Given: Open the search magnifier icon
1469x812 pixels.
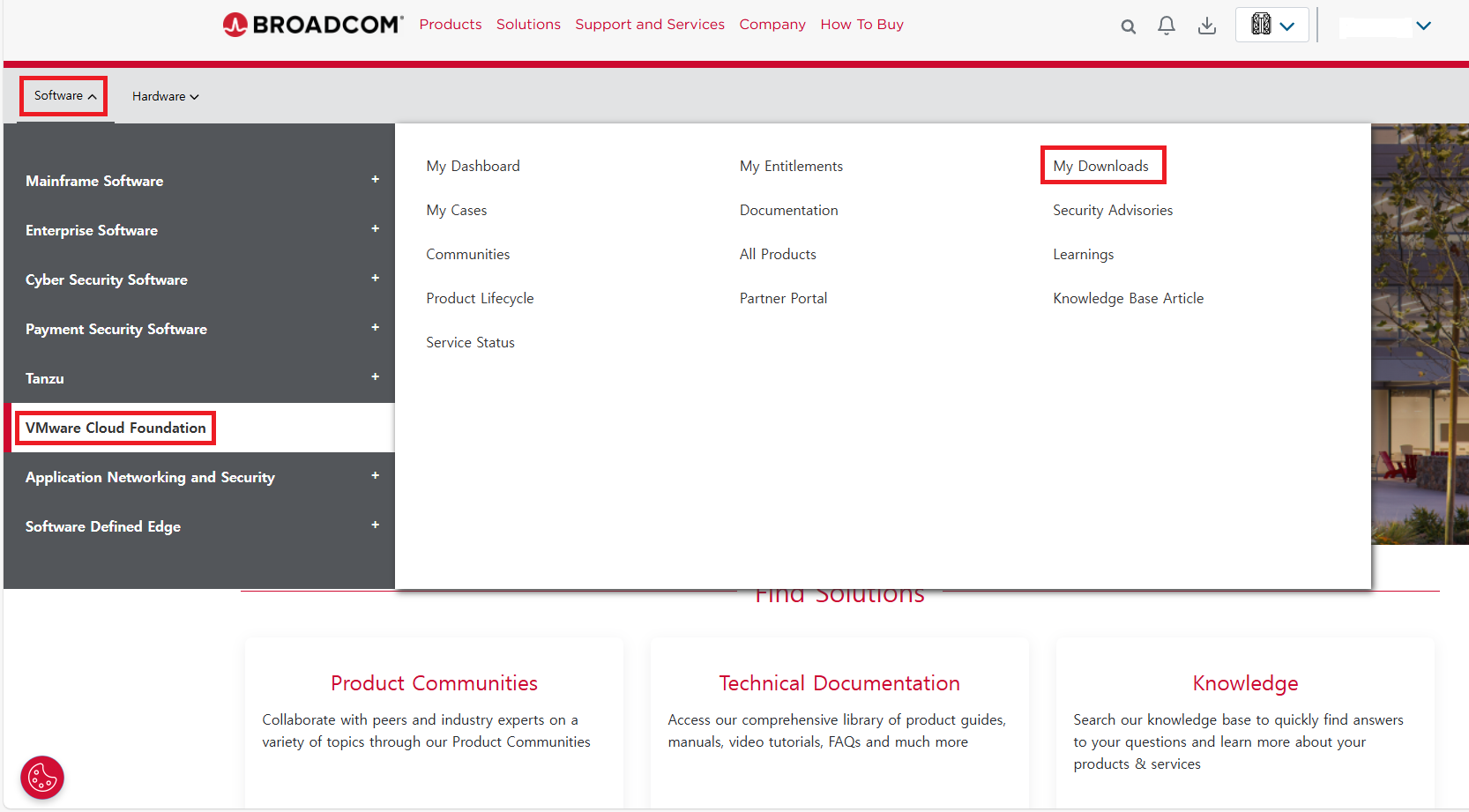Looking at the screenshot, I should tap(1128, 26).
